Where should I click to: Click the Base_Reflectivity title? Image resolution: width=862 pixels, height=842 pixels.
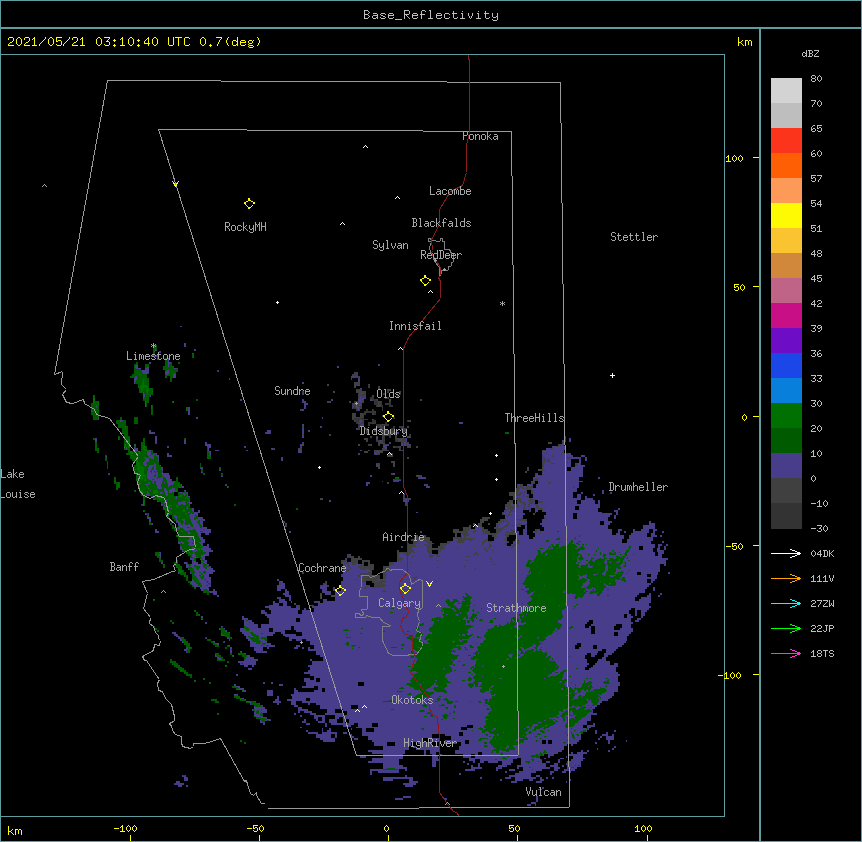tap(431, 15)
